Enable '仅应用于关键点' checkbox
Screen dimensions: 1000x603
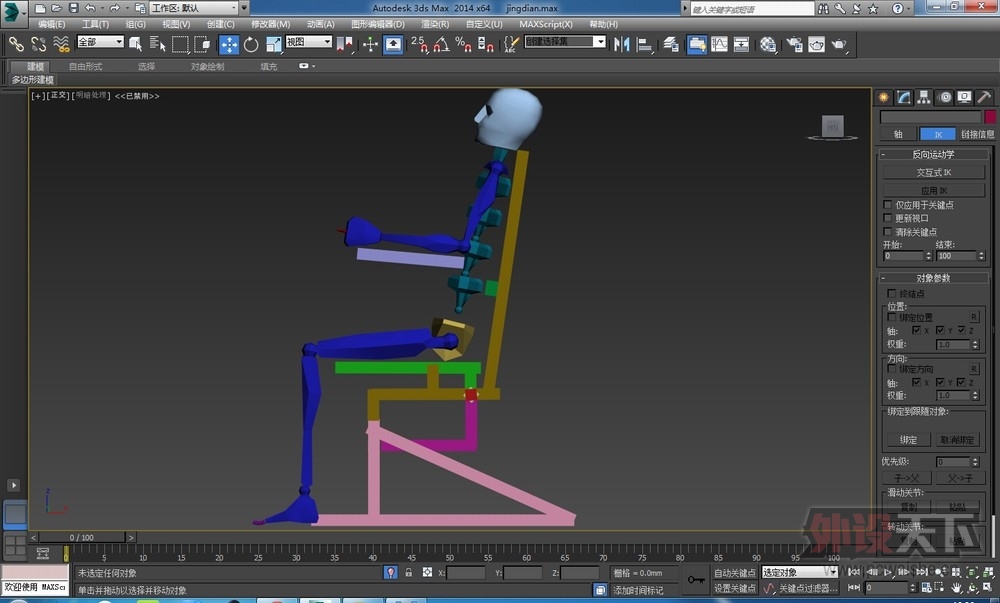coord(887,205)
